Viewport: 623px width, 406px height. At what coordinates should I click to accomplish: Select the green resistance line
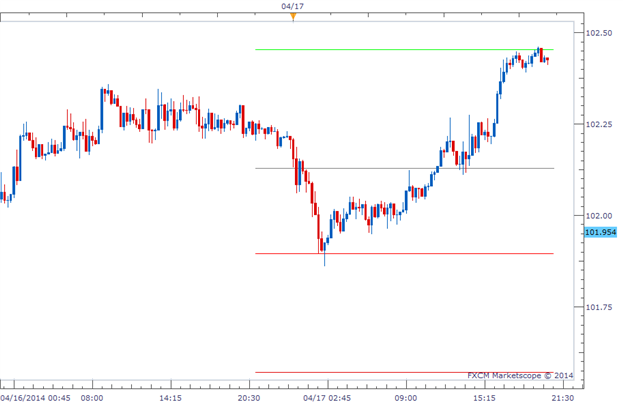click(404, 50)
